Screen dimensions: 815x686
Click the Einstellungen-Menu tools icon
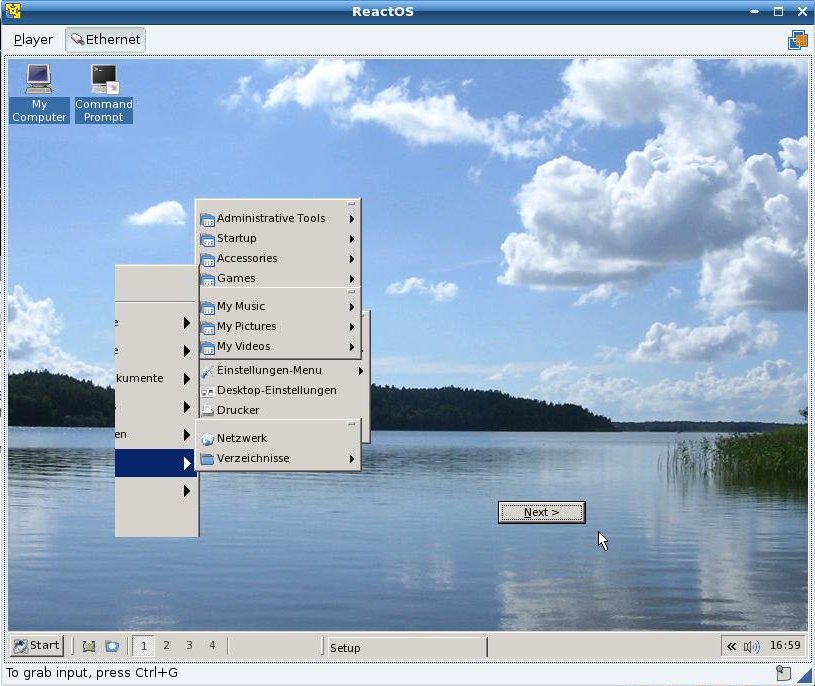(207, 372)
